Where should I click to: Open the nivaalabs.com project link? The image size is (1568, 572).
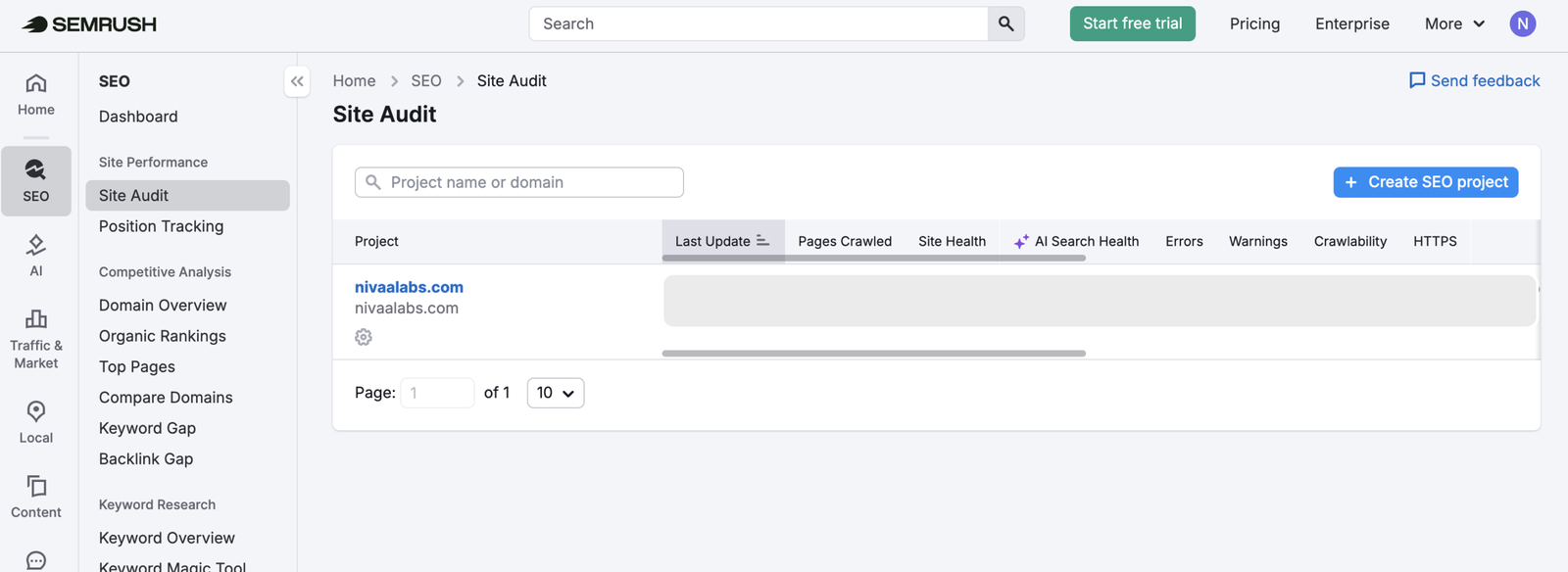click(409, 287)
